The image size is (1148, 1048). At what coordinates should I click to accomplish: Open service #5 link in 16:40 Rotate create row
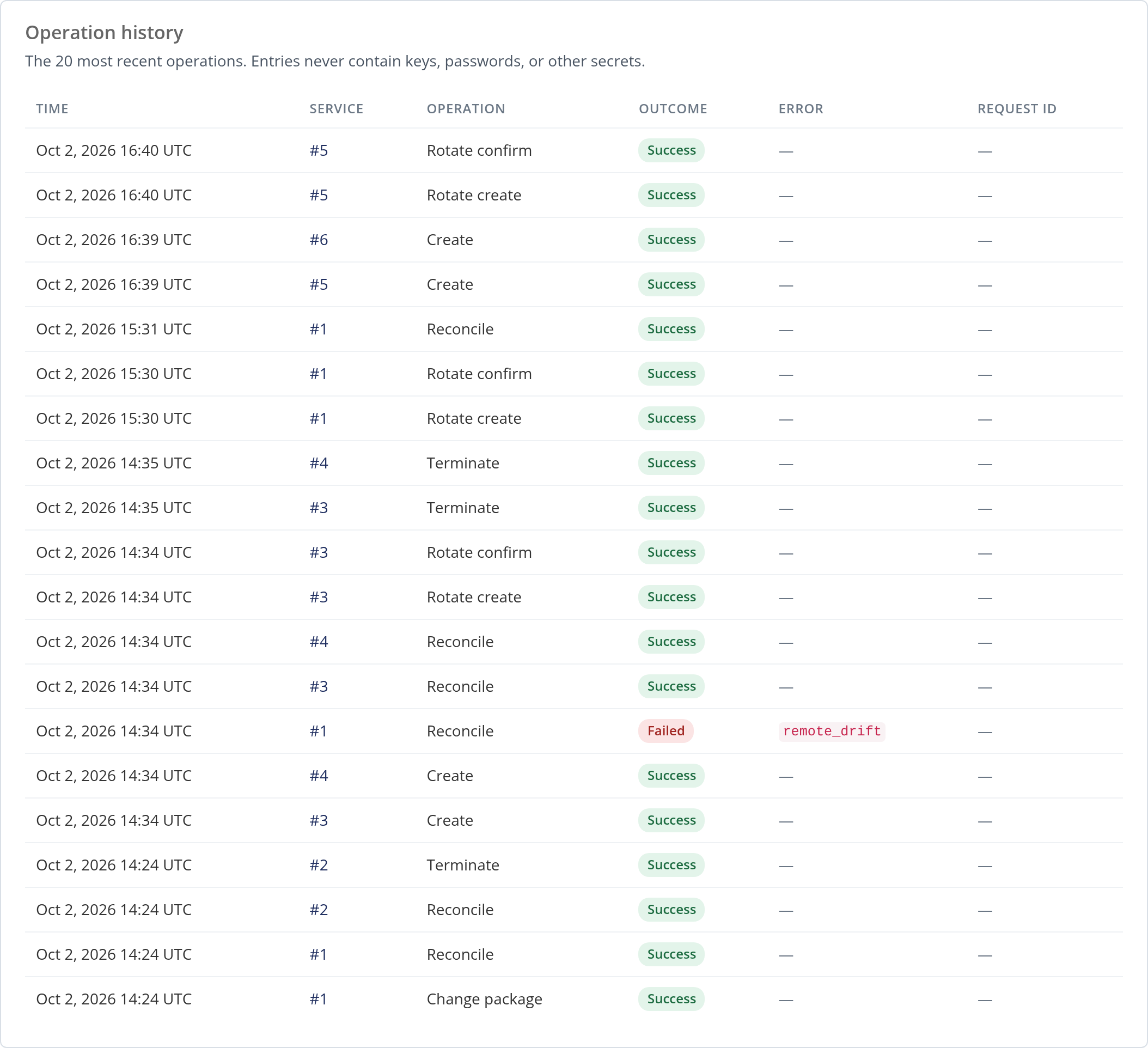pos(319,195)
